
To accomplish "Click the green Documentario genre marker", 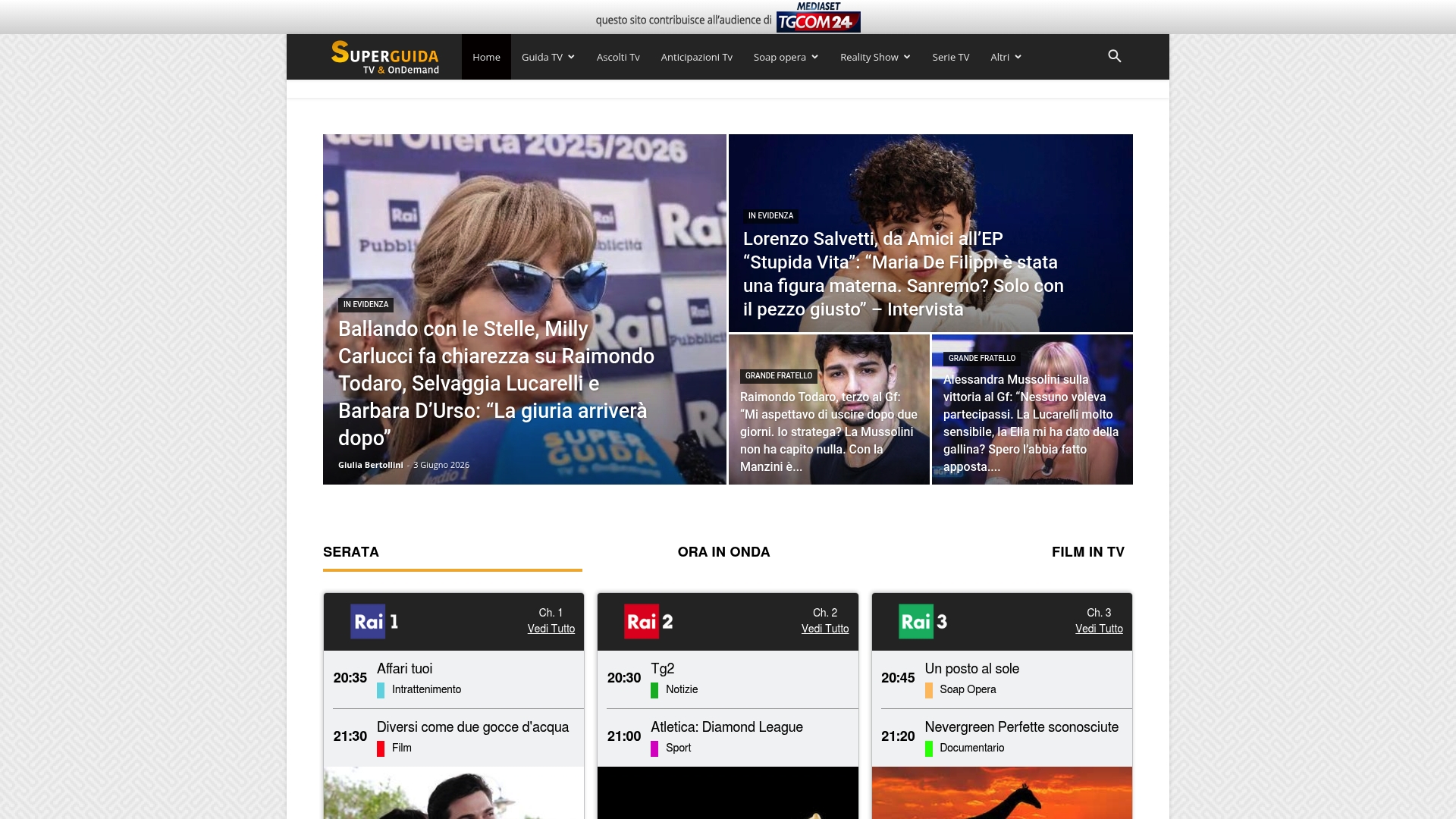I will (928, 748).
